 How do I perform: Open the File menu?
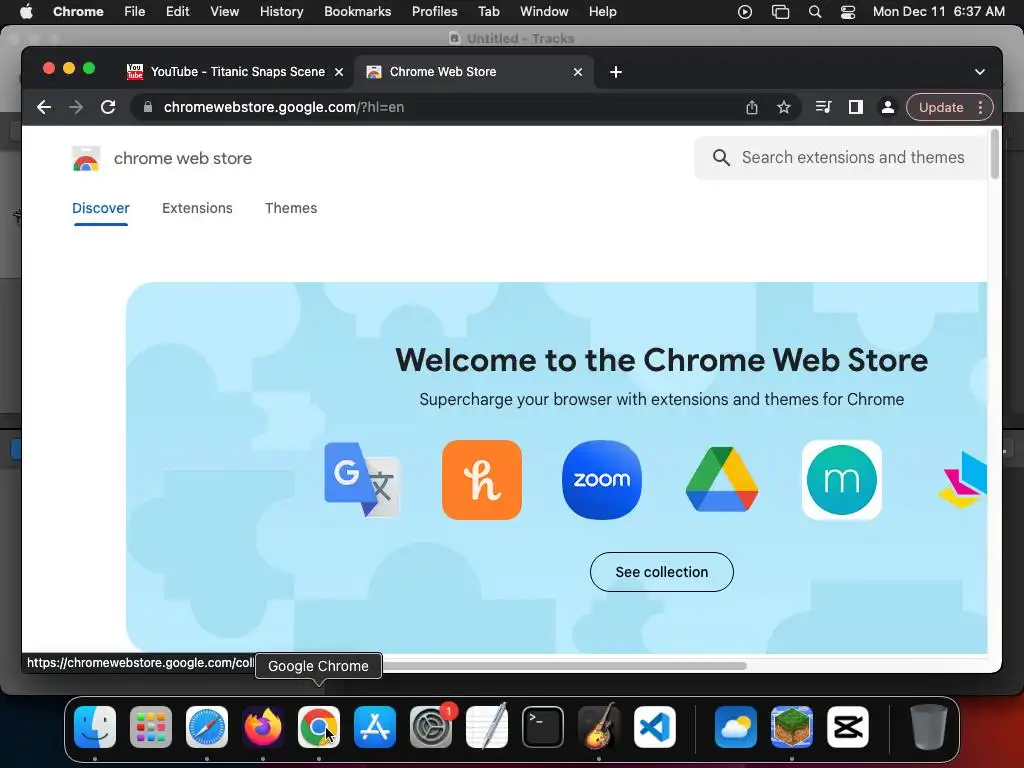(135, 12)
